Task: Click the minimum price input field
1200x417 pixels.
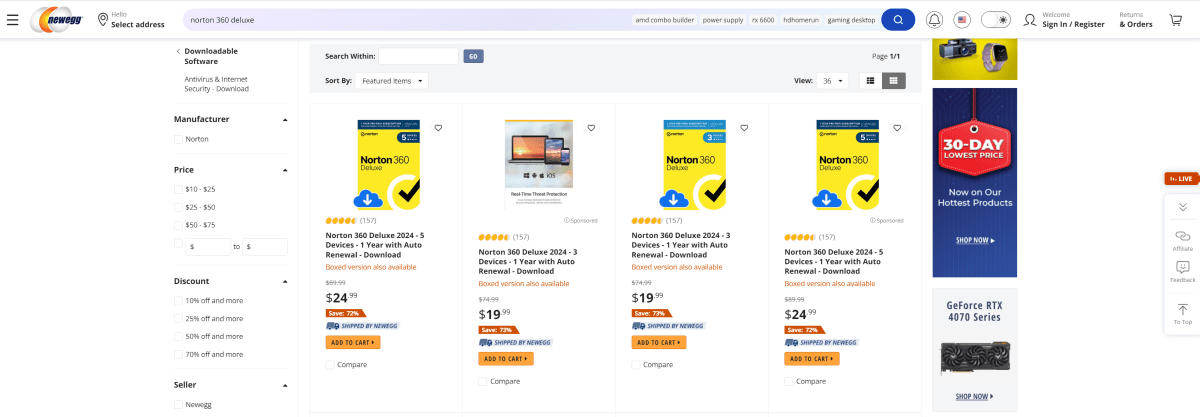Action: [208, 246]
